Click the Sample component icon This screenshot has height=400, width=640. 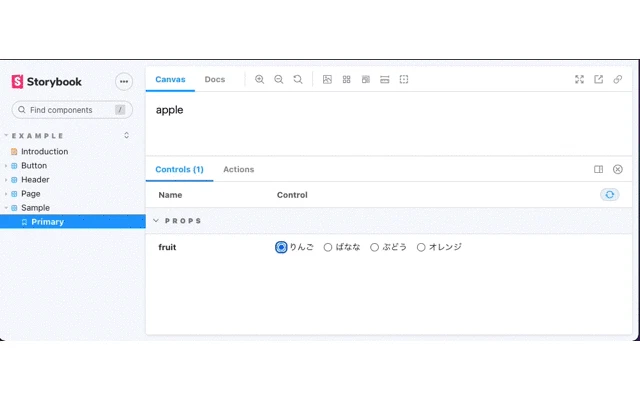(x=14, y=208)
